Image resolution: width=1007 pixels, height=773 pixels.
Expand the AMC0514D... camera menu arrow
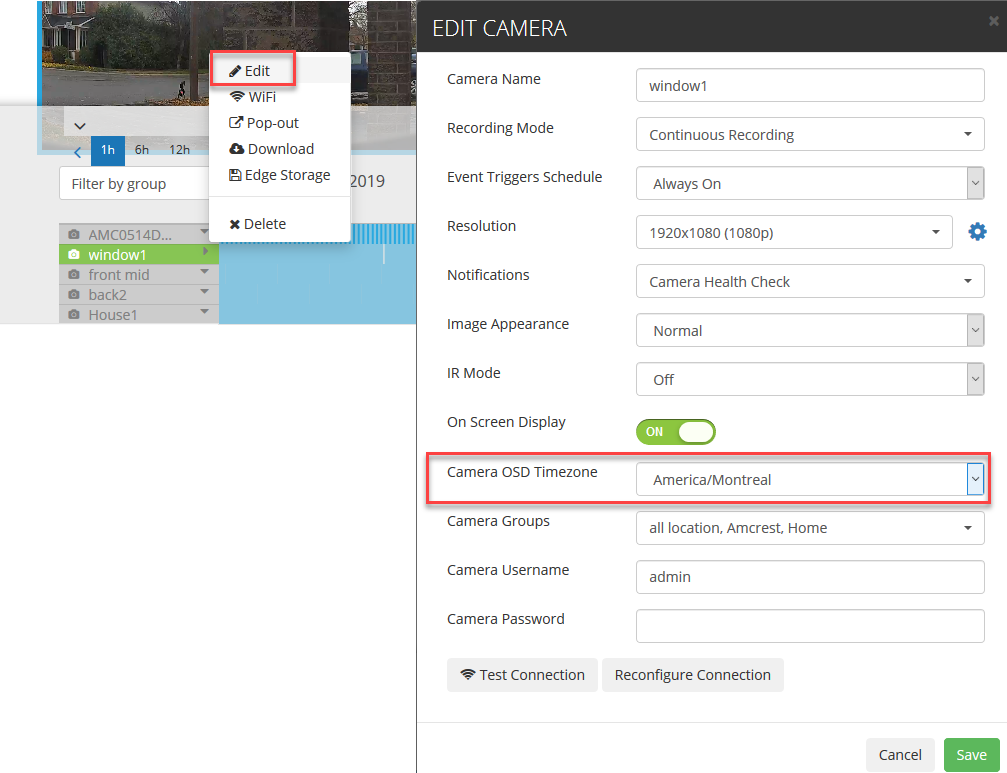click(204, 231)
